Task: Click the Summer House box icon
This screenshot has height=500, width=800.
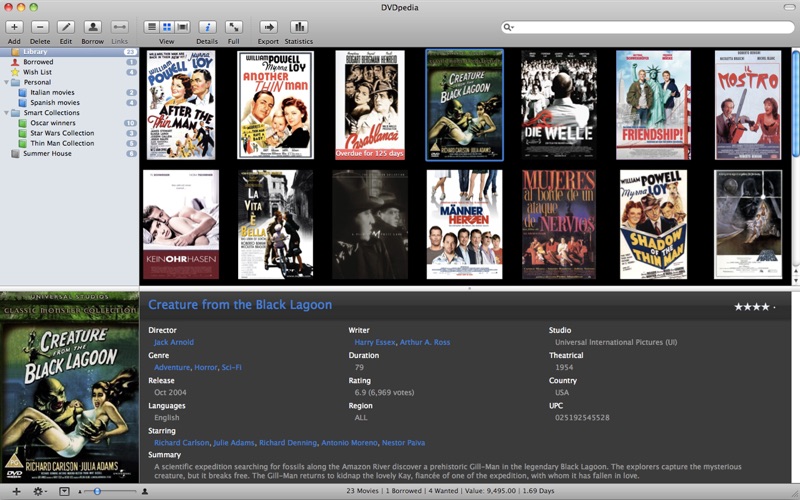Action: 15,154
